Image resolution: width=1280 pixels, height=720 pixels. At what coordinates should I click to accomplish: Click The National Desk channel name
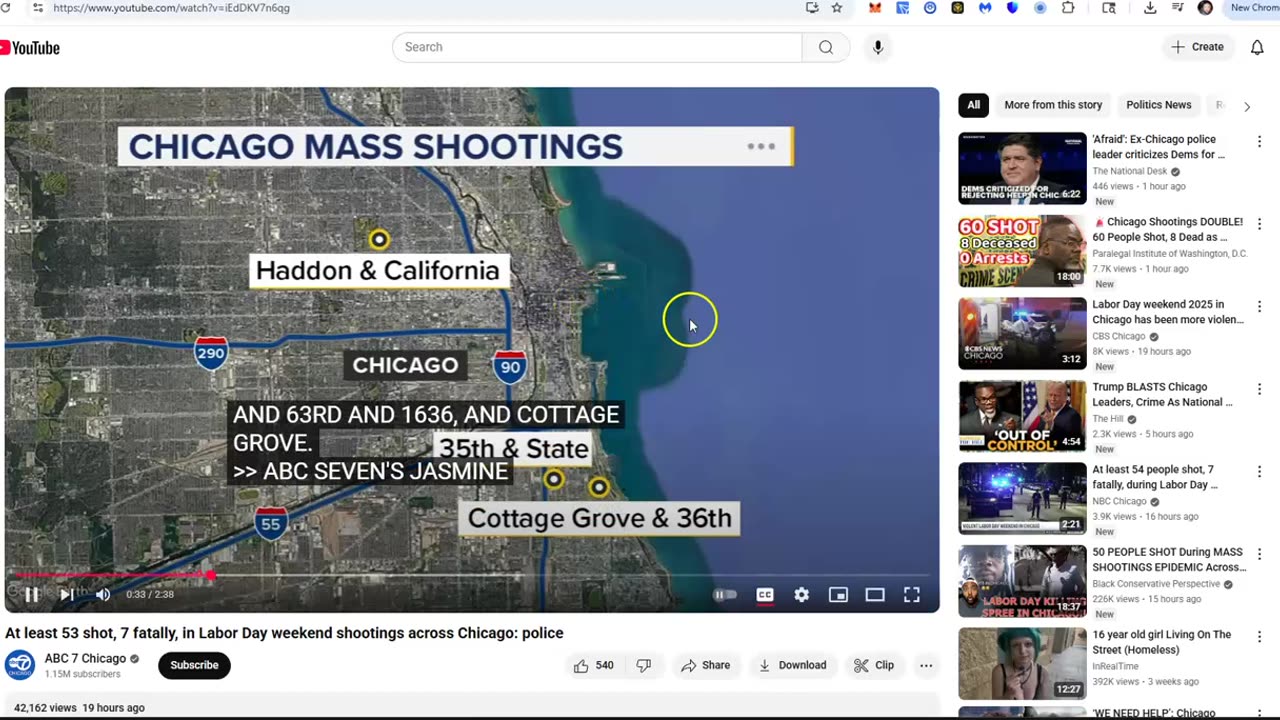point(1131,171)
